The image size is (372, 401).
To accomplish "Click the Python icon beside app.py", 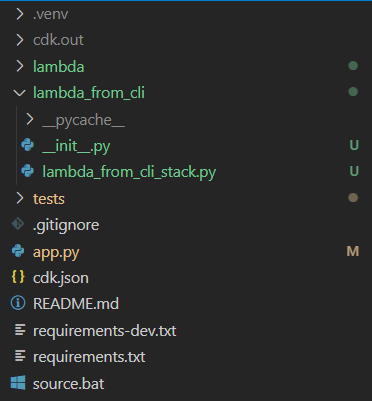I will [18, 251].
